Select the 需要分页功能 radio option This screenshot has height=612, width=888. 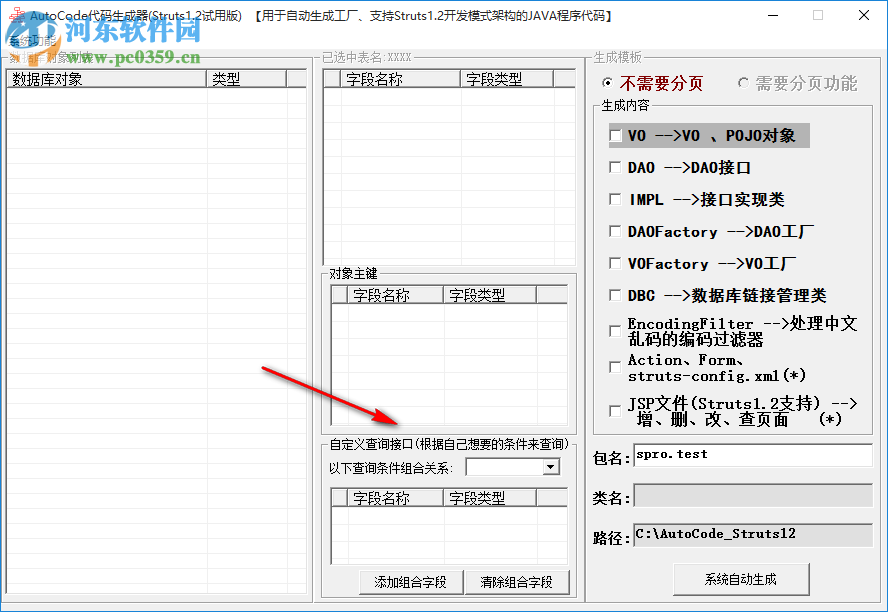point(743,83)
